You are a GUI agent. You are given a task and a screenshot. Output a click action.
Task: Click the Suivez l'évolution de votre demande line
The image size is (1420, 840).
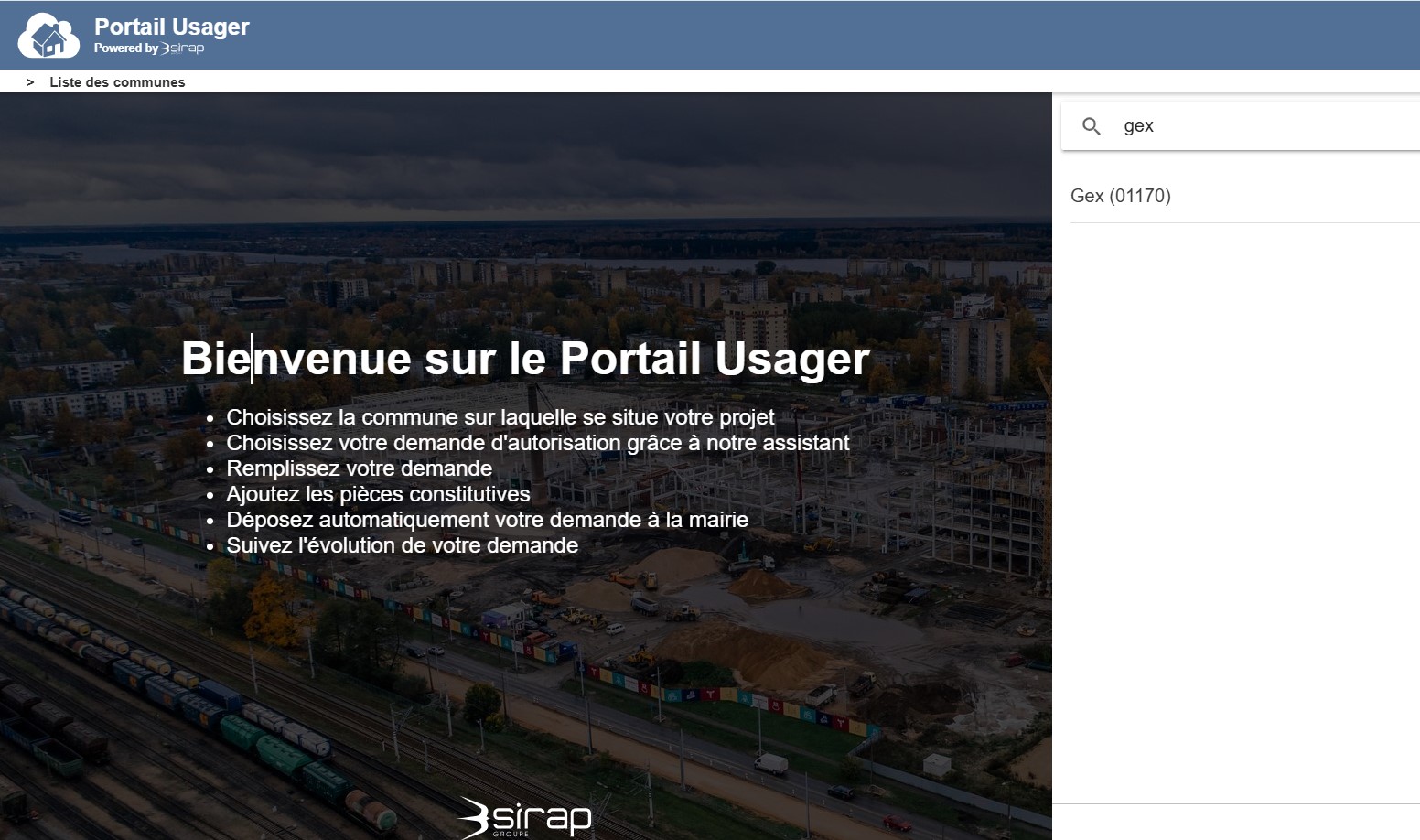[x=402, y=545]
